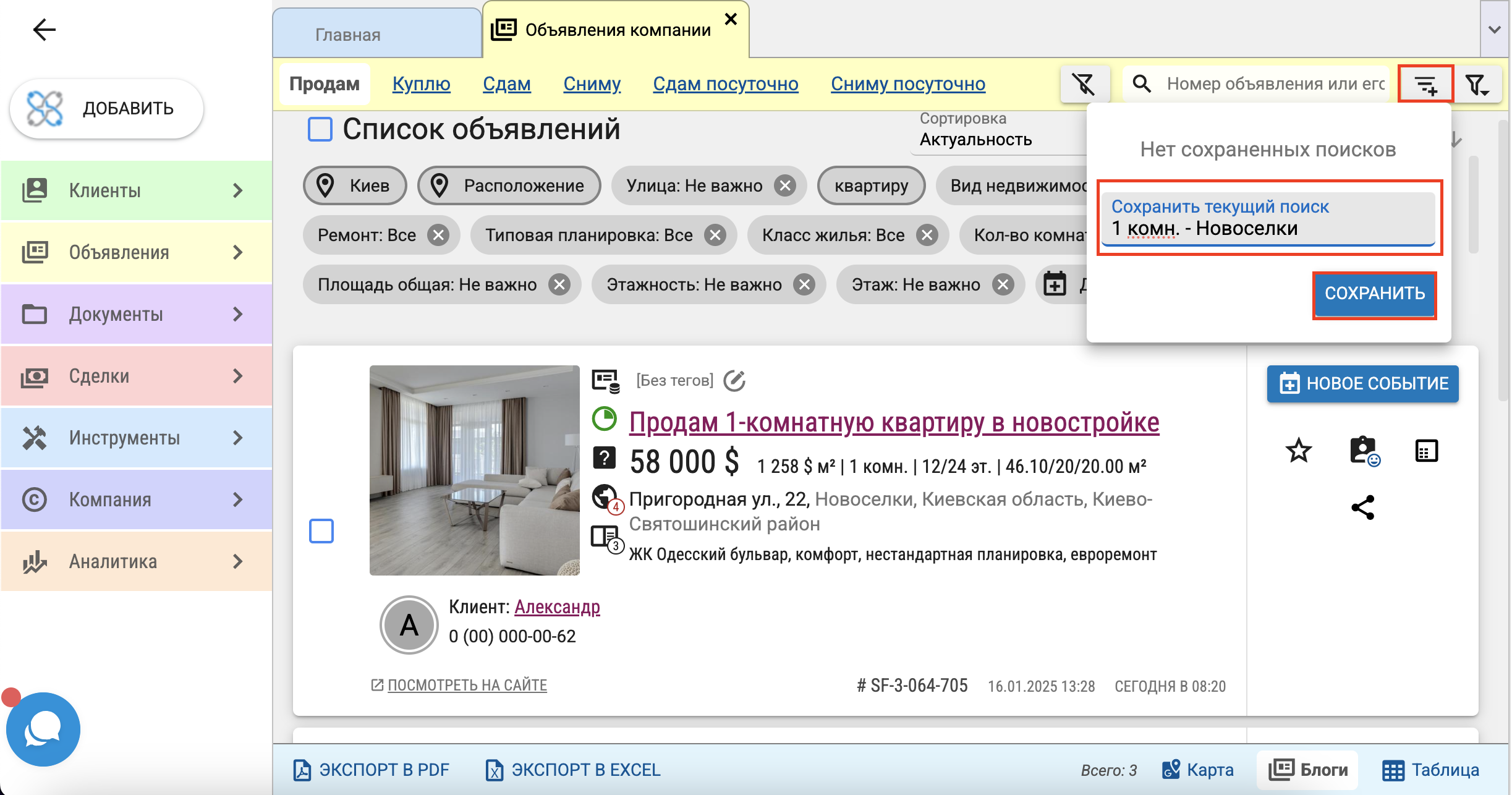This screenshot has width=1512, height=795.
Task: Switch to the Главная tab
Action: click(x=377, y=34)
